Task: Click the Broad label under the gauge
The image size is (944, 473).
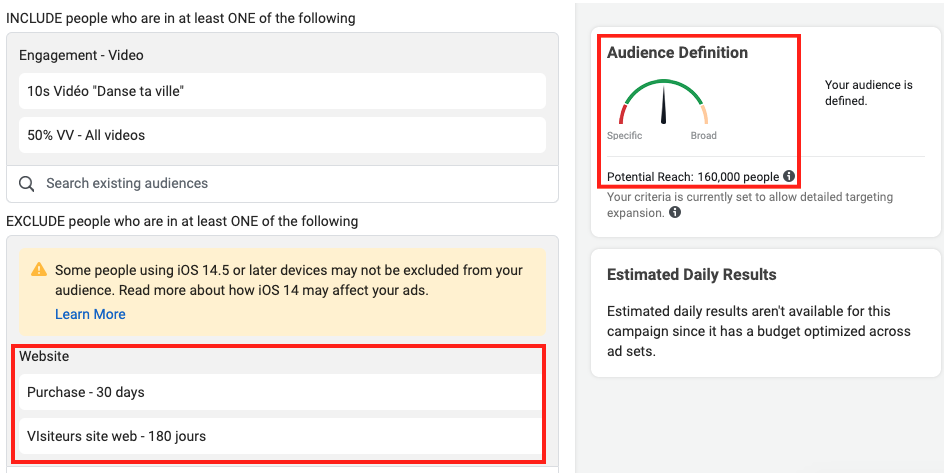Action: click(x=703, y=136)
